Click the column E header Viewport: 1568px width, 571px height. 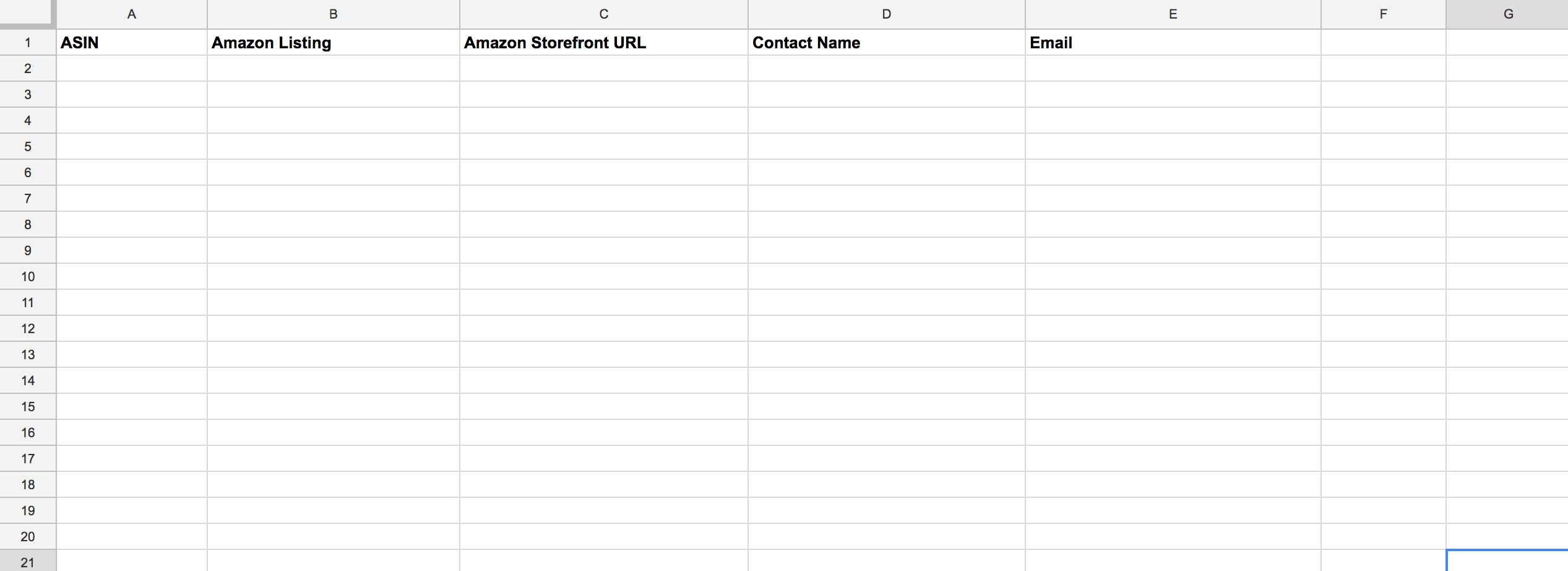coord(1173,14)
